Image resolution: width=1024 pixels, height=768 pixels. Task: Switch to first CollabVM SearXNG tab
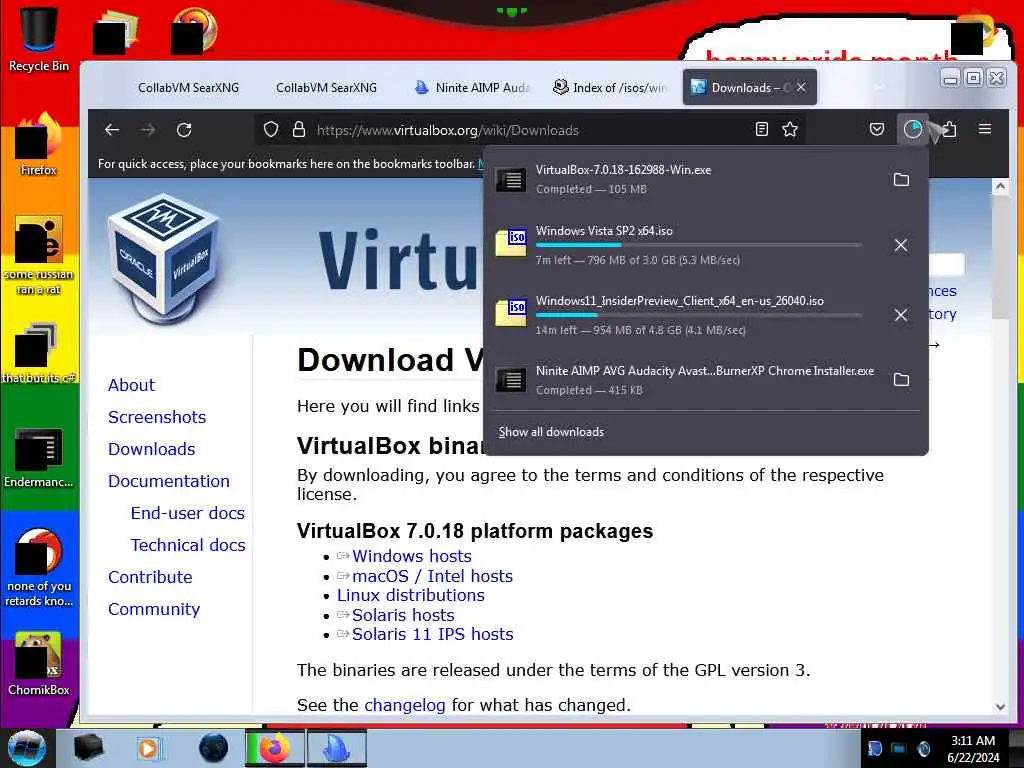188,88
